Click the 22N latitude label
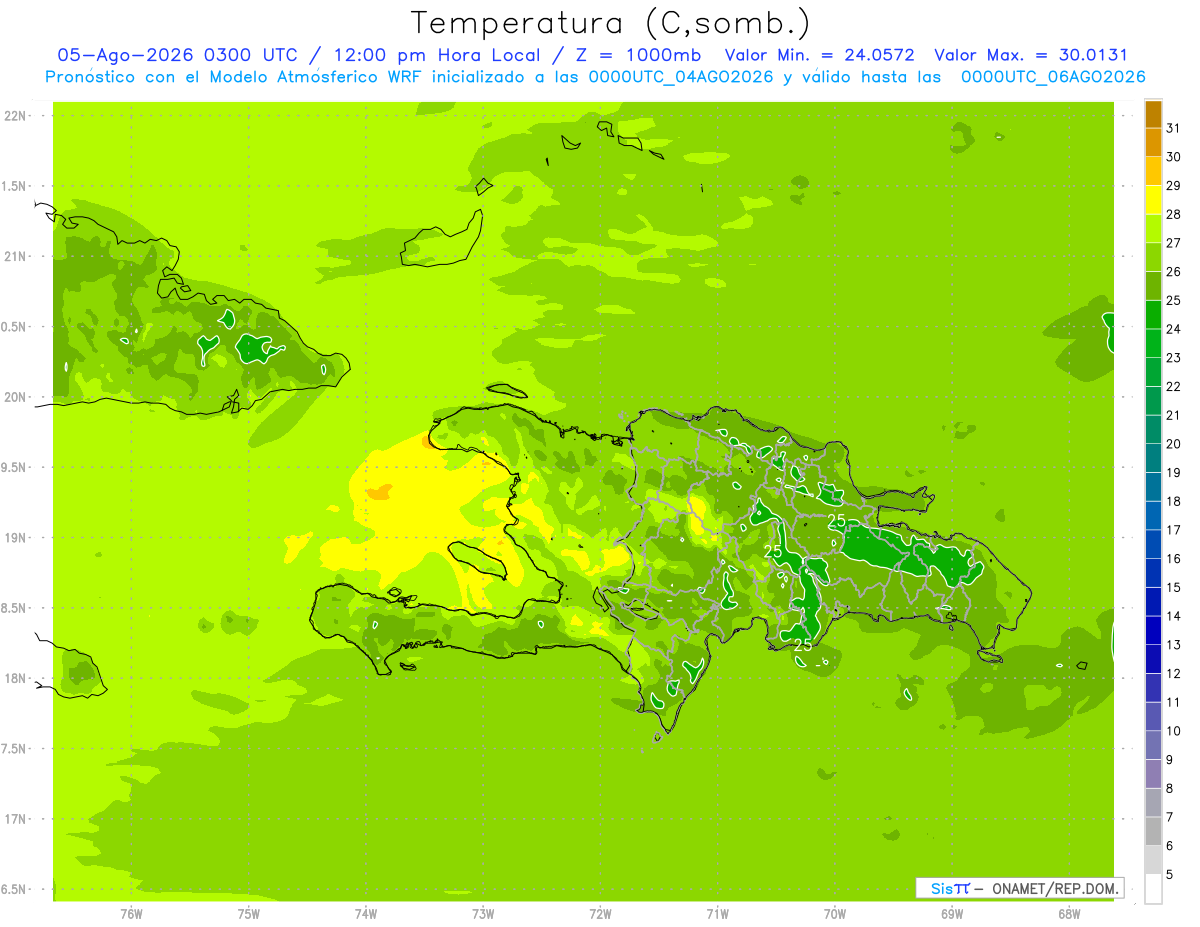Image resolution: width=1200 pixels, height=927 pixels. pos(15,115)
